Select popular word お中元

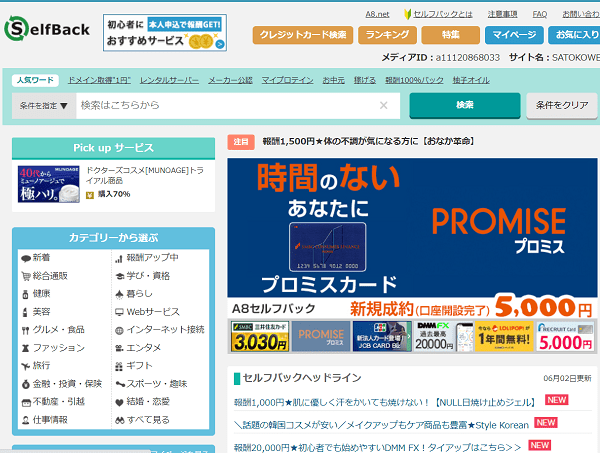coord(333,80)
